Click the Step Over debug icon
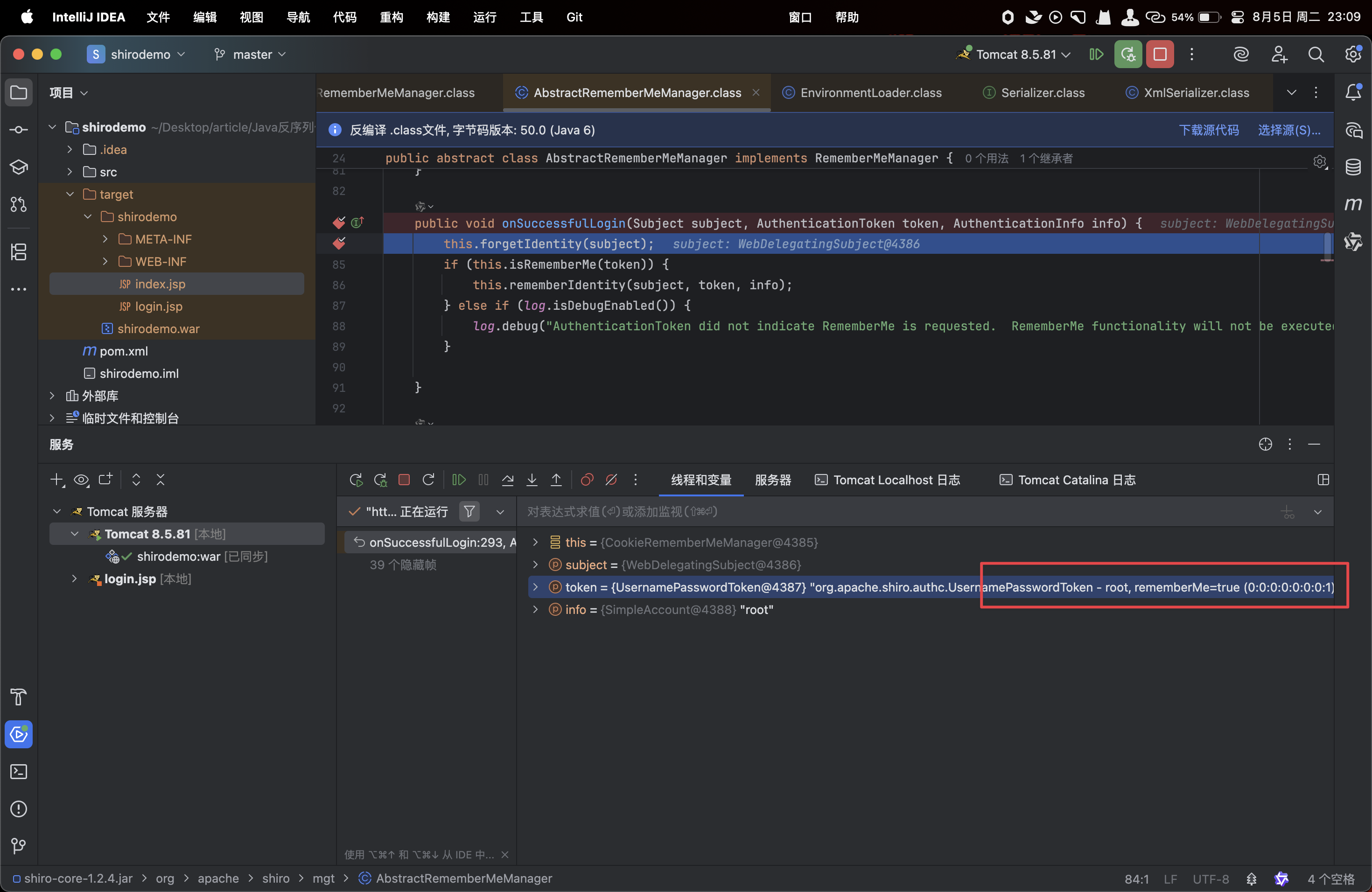 507,480
